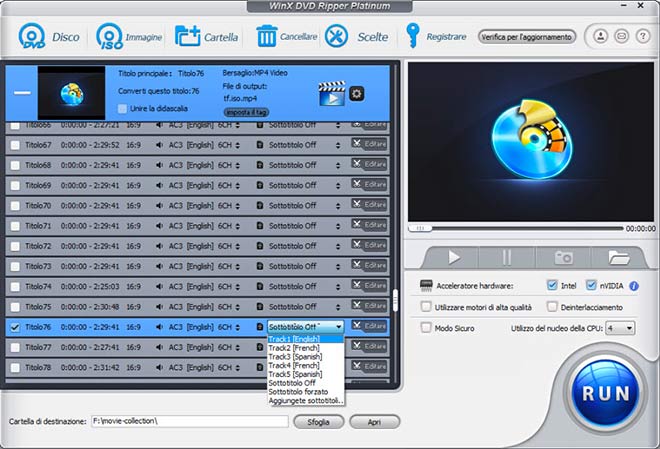
Task: Open output profile clapperboard icon
Action: [332, 93]
